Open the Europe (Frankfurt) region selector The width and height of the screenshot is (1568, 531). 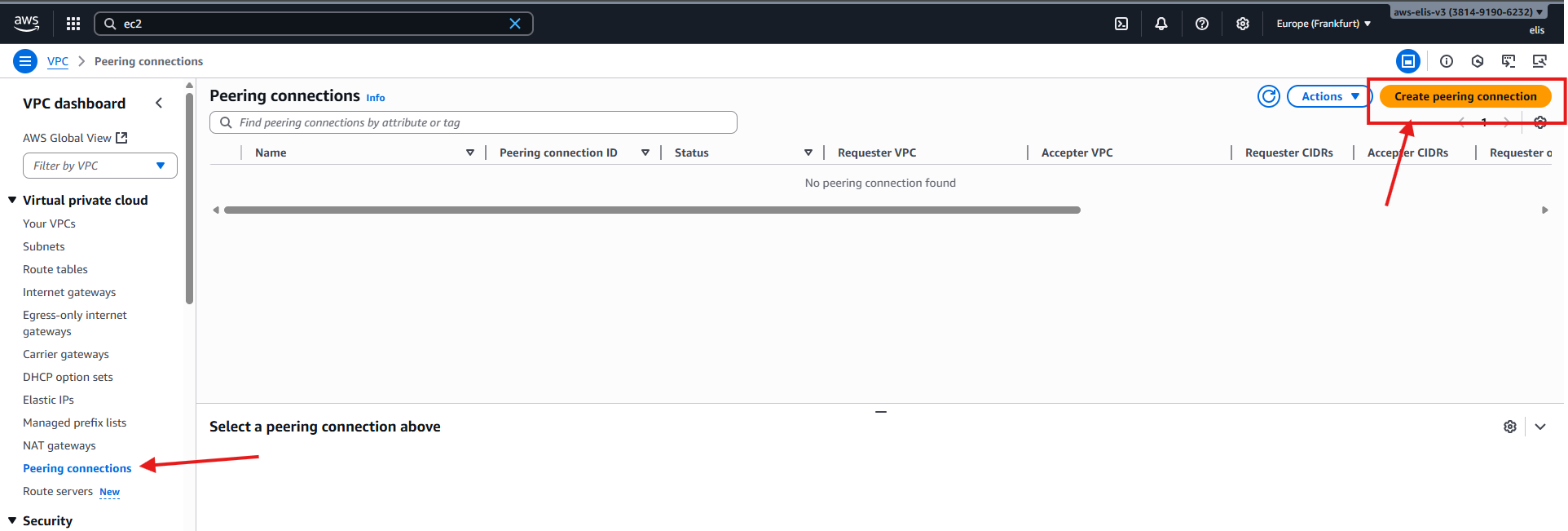click(1324, 24)
